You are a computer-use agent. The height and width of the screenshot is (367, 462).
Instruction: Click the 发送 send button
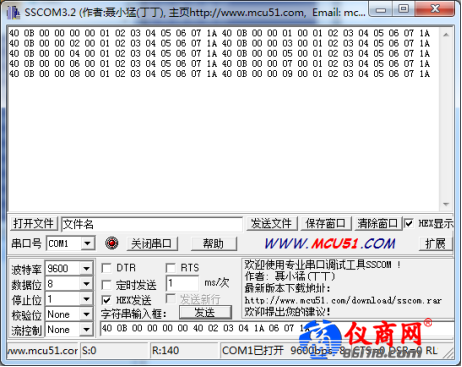pyautogui.click(x=205, y=312)
